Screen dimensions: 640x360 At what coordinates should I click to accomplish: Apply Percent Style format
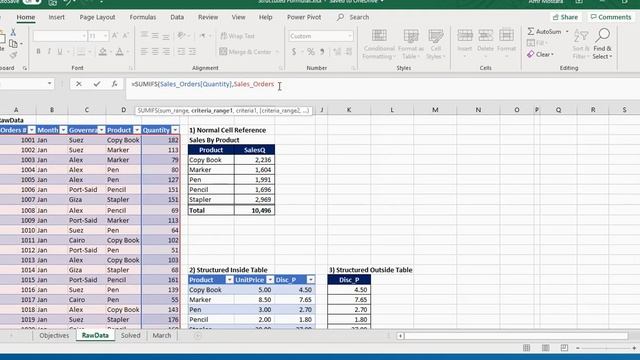tap(311, 52)
